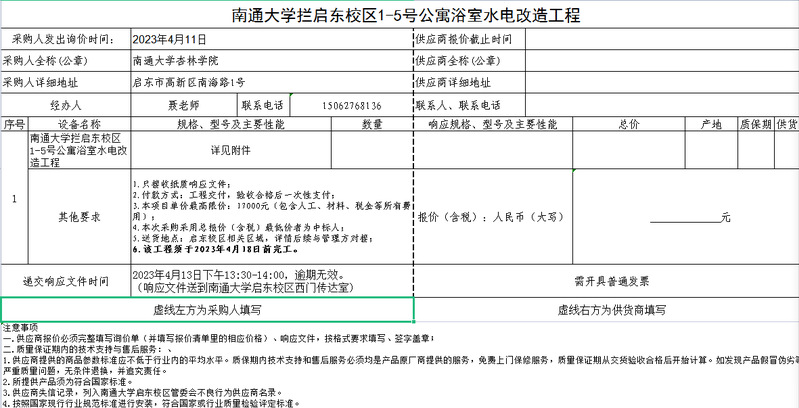This screenshot has height=408, width=799.
Task: Select the requirements cell listing 只接收纸质响应文件
Action: coord(272,217)
